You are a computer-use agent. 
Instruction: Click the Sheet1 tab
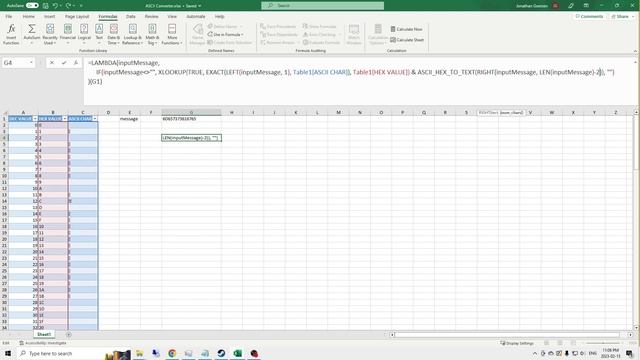[44, 334]
